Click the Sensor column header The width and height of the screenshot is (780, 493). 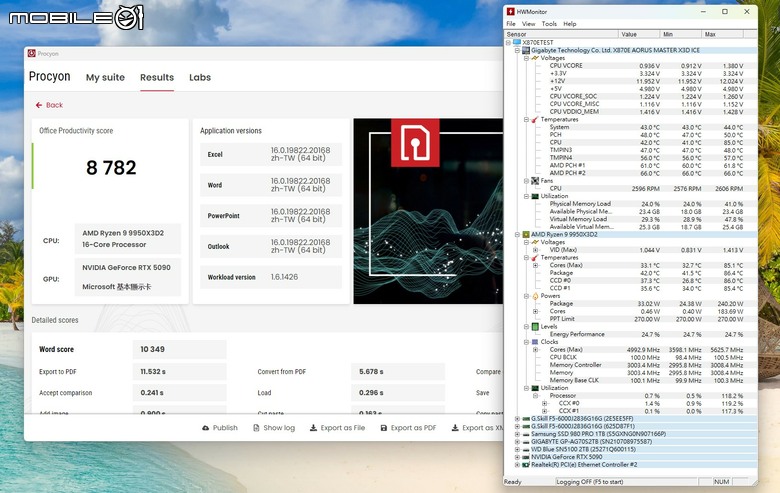click(562, 34)
